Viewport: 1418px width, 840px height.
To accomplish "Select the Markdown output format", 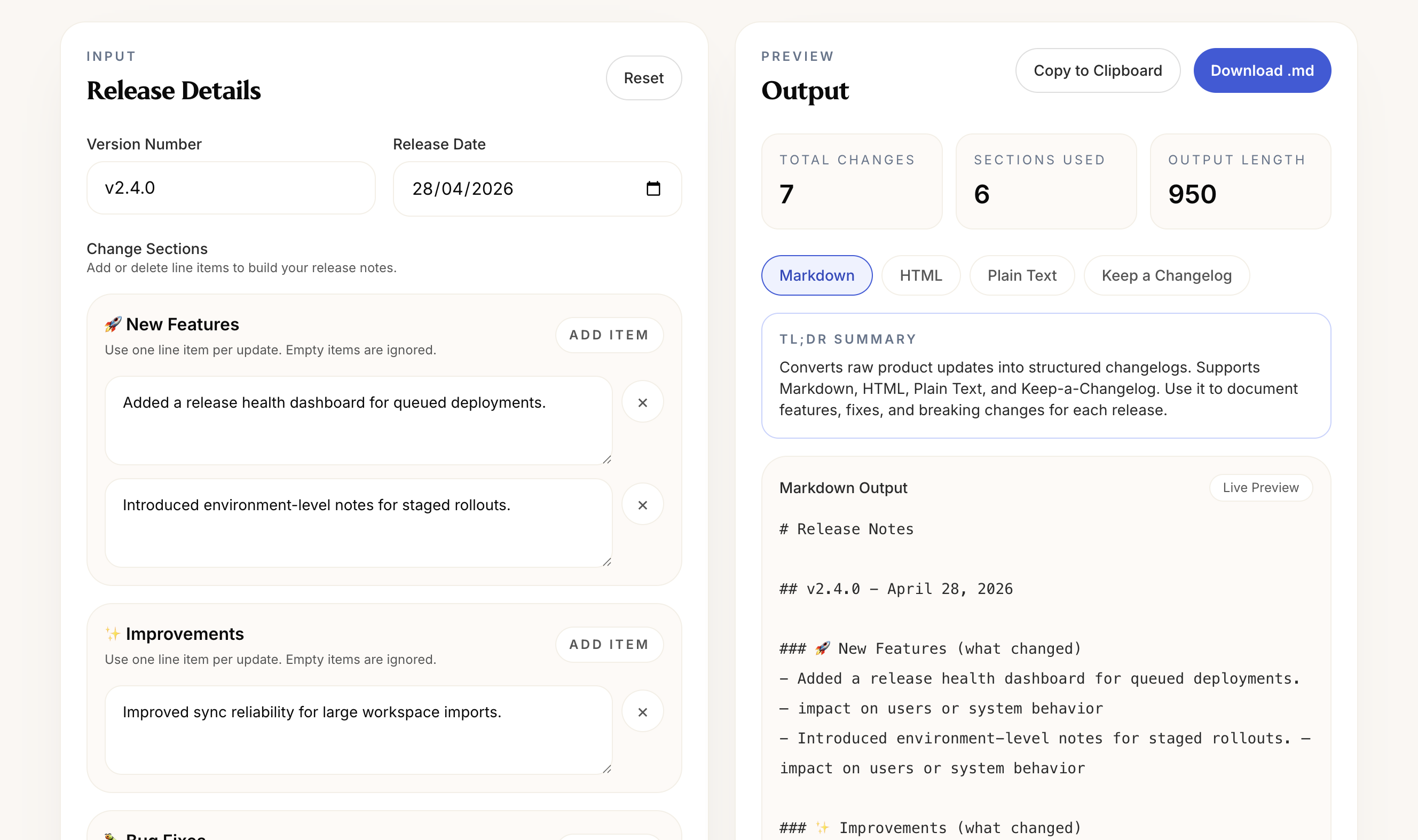I will 817,275.
